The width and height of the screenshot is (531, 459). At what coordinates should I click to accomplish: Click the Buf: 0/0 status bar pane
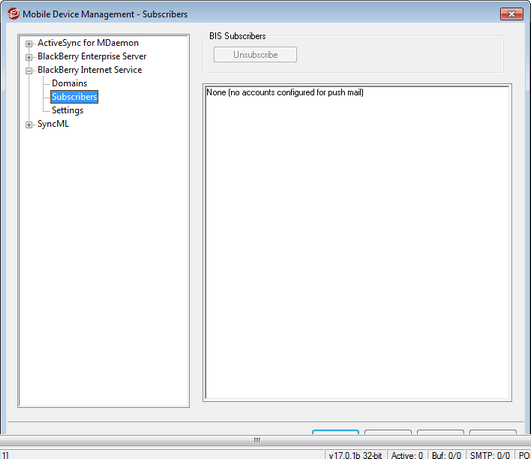point(446,455)
